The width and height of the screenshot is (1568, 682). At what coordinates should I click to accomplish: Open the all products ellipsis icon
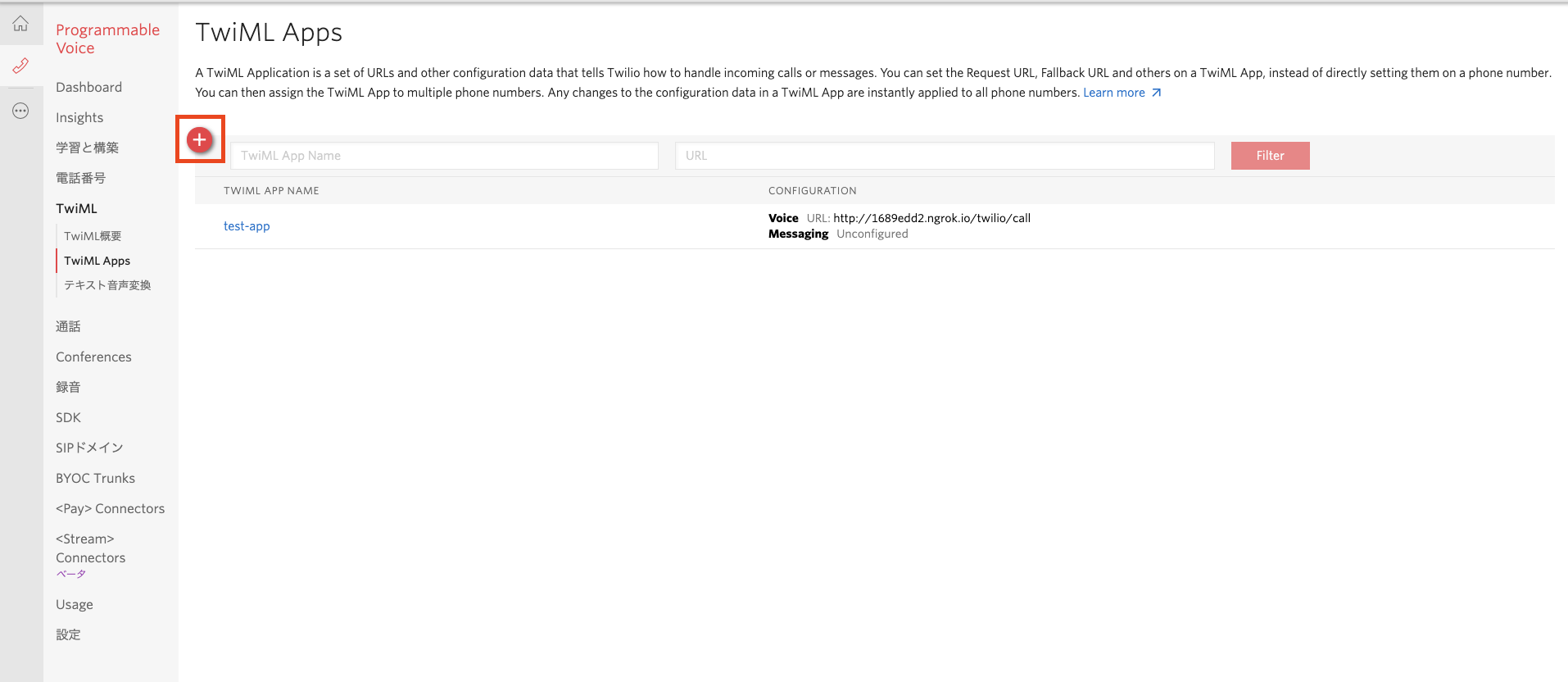20,111
